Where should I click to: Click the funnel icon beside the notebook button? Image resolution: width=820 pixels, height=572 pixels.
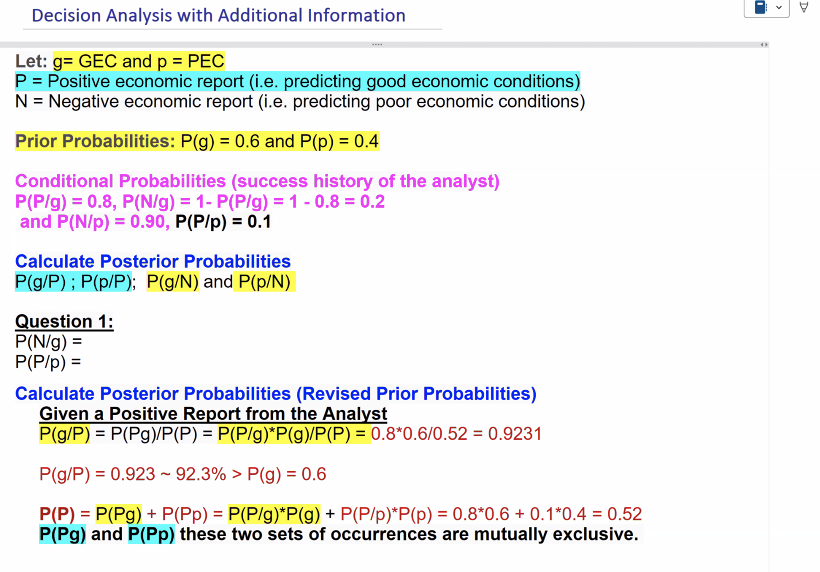click(804, 7)
